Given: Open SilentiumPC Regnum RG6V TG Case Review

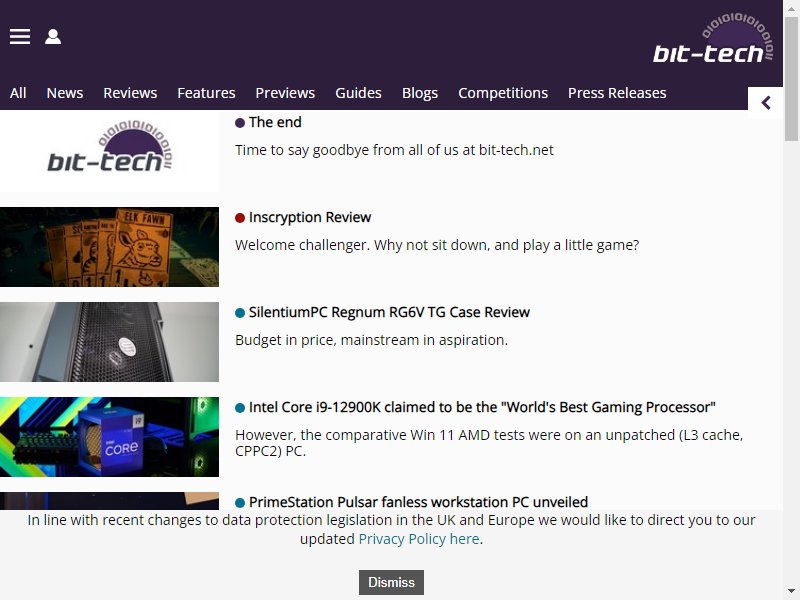Looking at the screenshot, I should pos(389,312).
